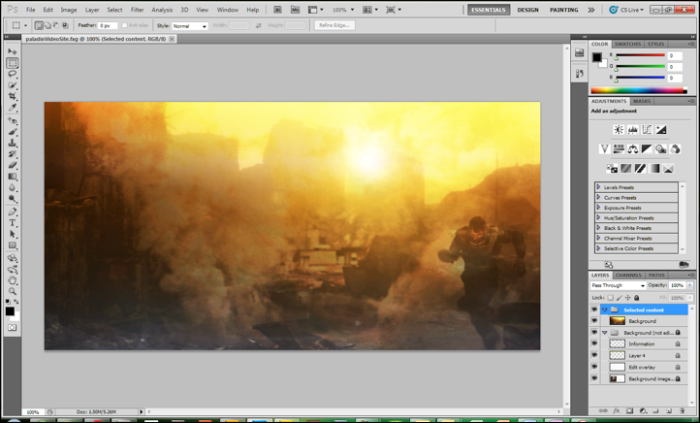Select the Crop tool
Image resolution: width=700 pixels, height=423 pixels.
click(x=12, y=97)
